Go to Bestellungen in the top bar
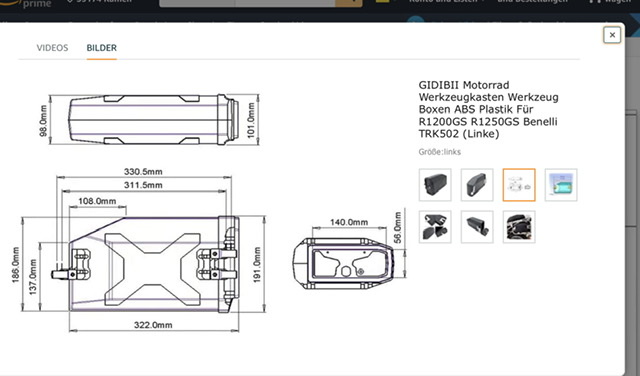640x376 pixels. (532, 2)
